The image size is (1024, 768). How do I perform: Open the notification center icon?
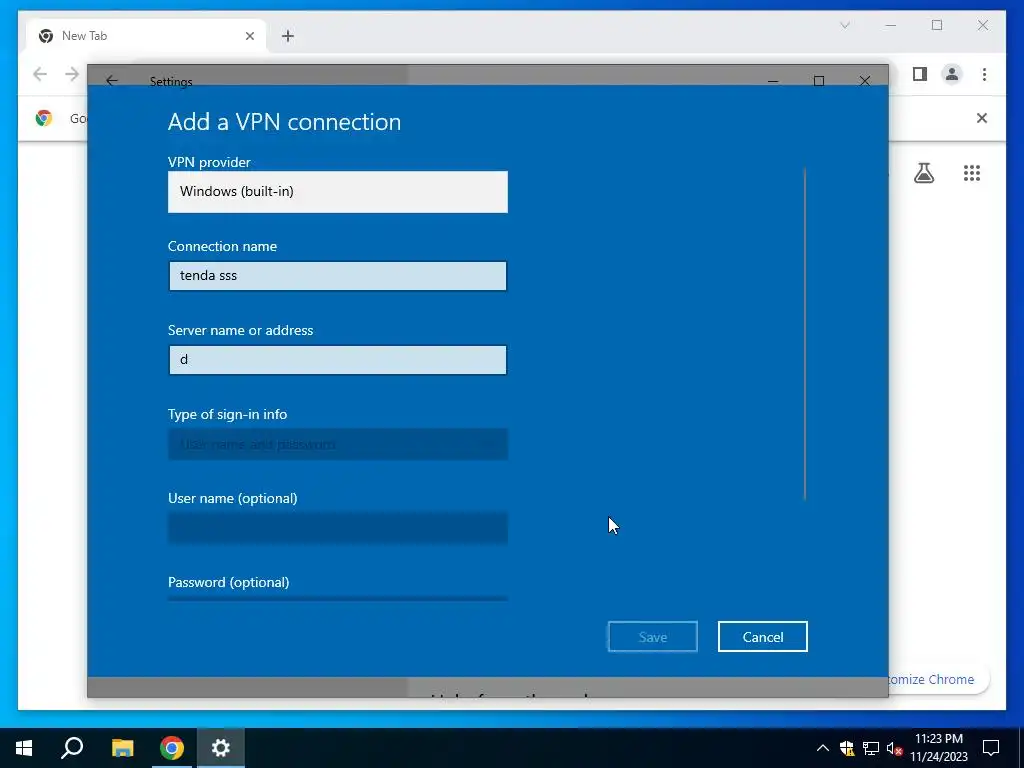tap(991, 748)
